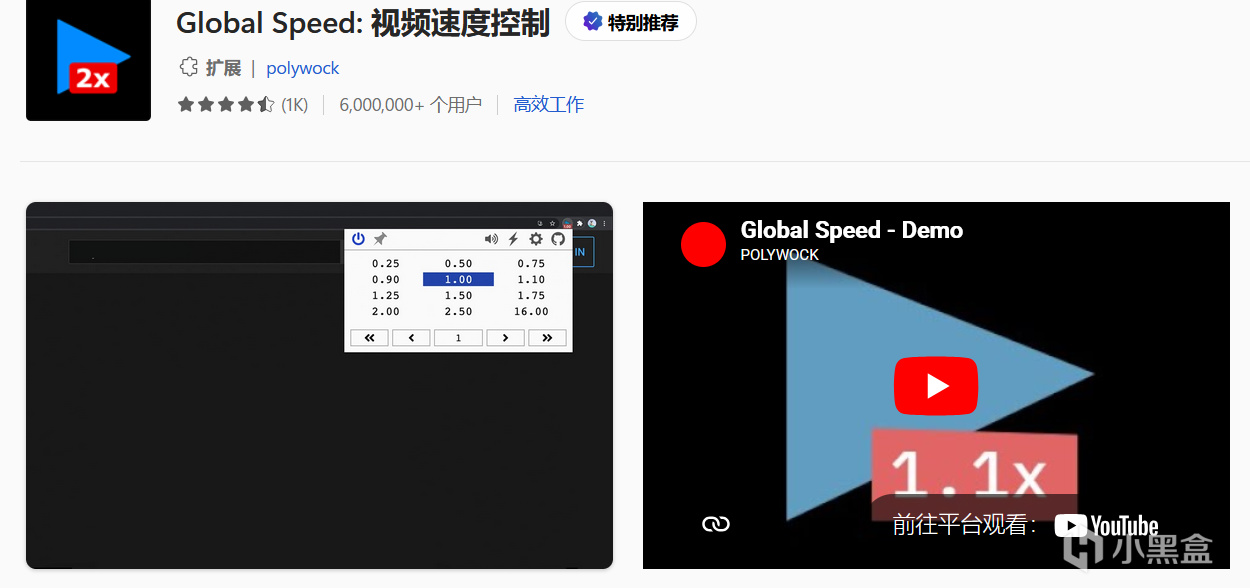
Task: Click the copy link icon on video
Action: click(x=716, y=524)
